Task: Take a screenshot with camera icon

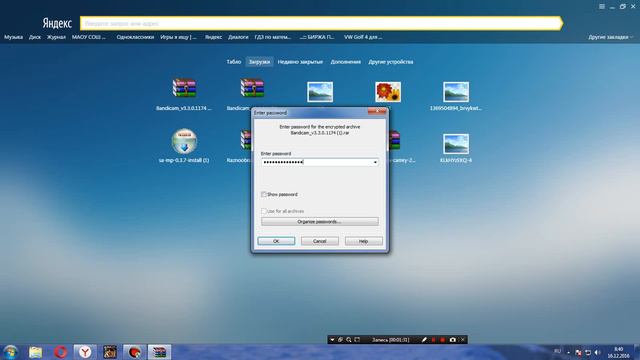Action: coord(453,340)
